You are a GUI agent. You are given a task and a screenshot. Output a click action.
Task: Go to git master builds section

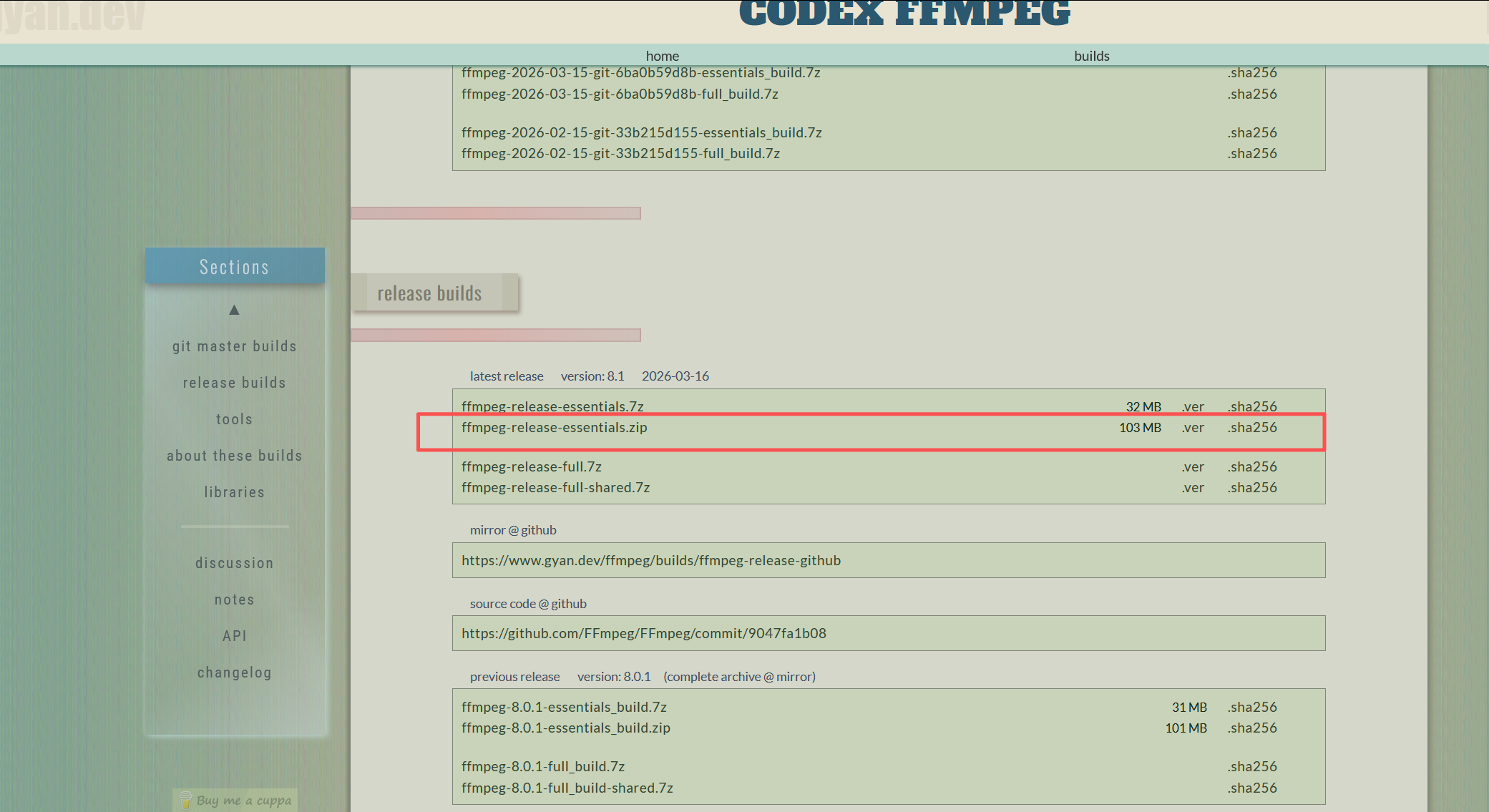(234, 346)
